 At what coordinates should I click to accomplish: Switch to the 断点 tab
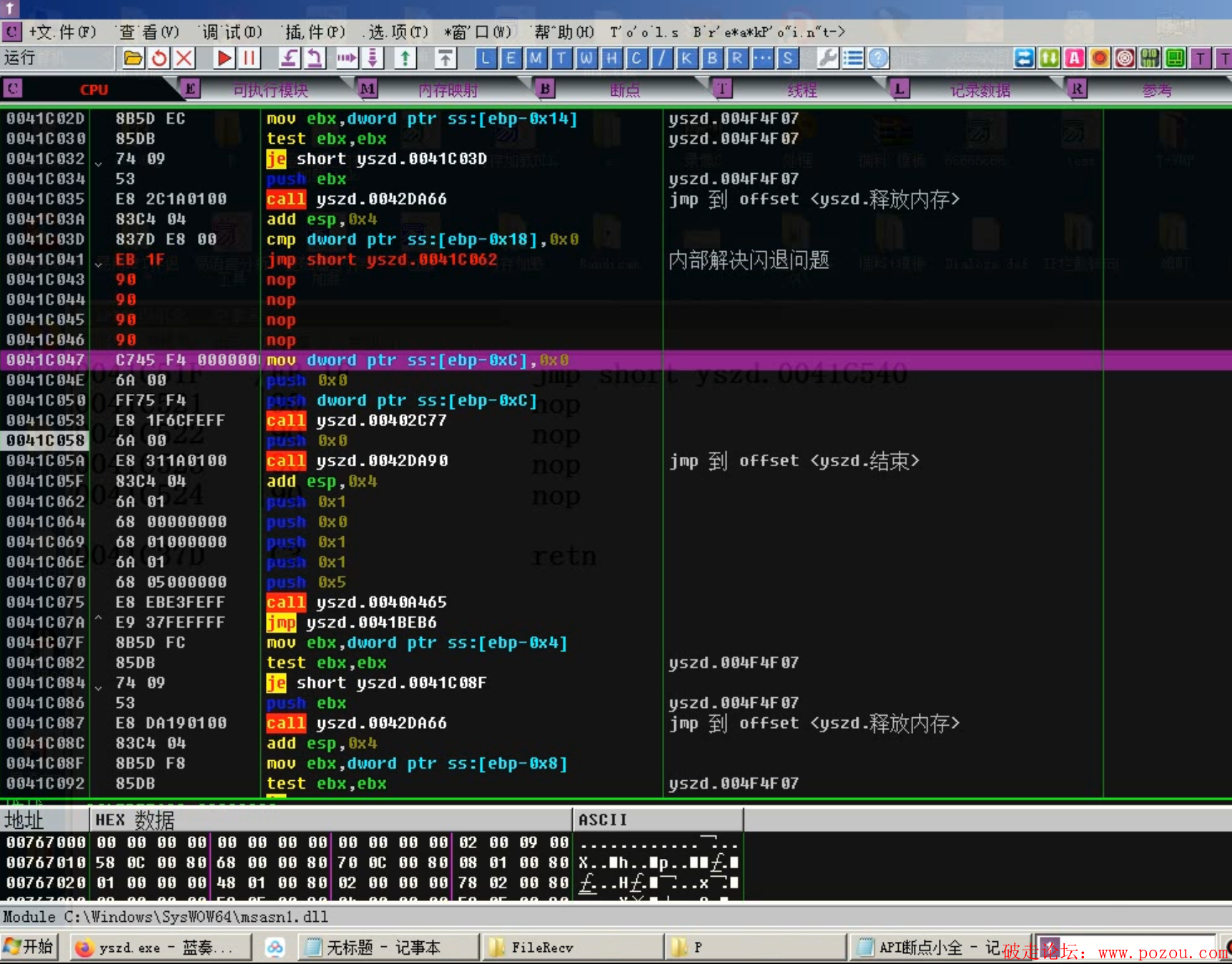pos(625,90)
